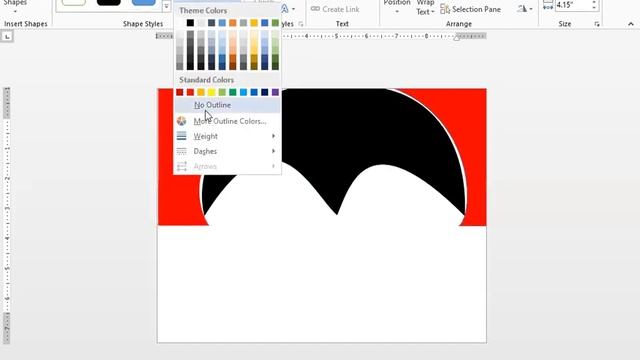Viewport: 640px width, 360px height.
Task: Select yellow standard color
Action: click(x=211, y=92)
